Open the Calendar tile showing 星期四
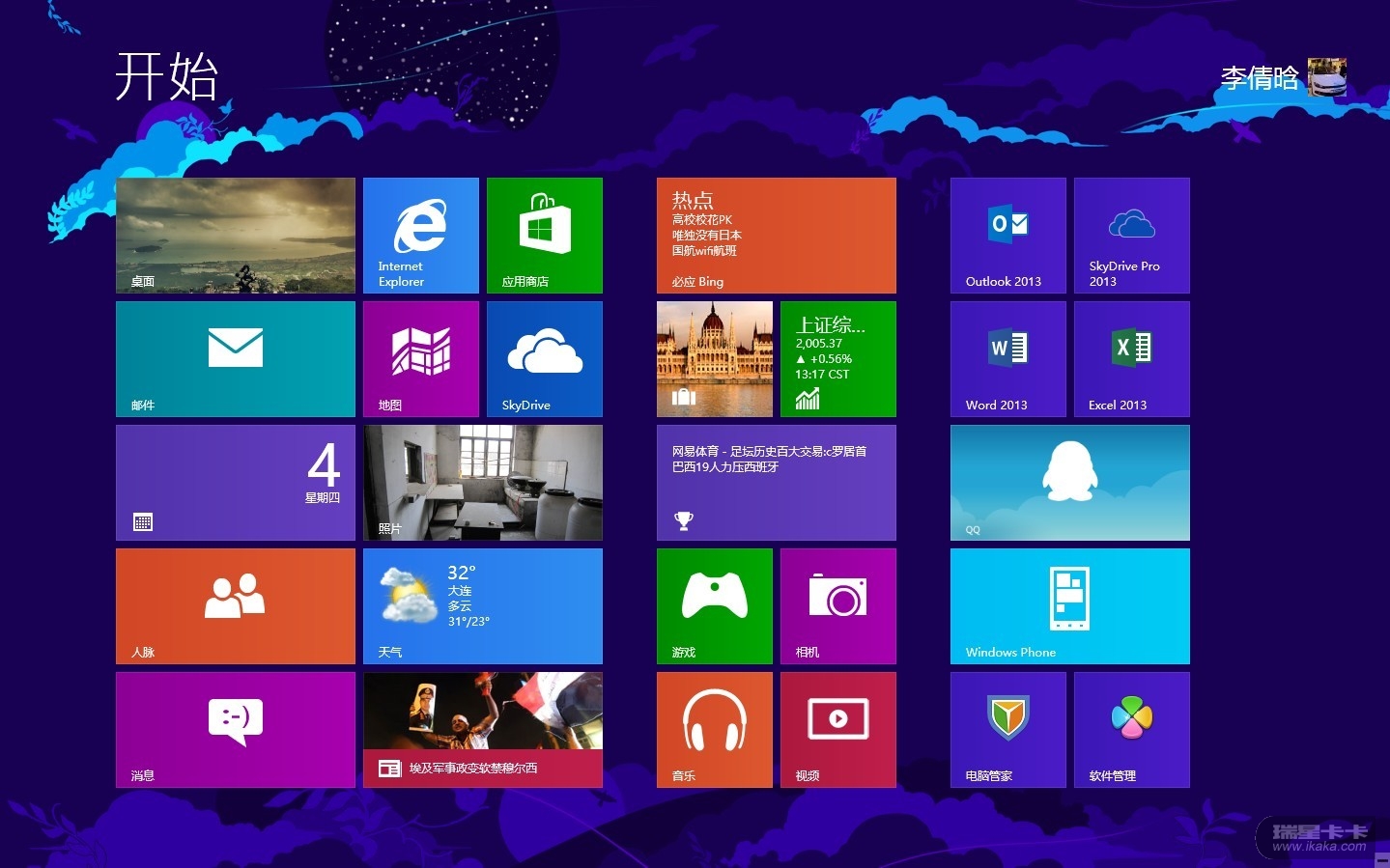1390x868 pixels. 236,483
